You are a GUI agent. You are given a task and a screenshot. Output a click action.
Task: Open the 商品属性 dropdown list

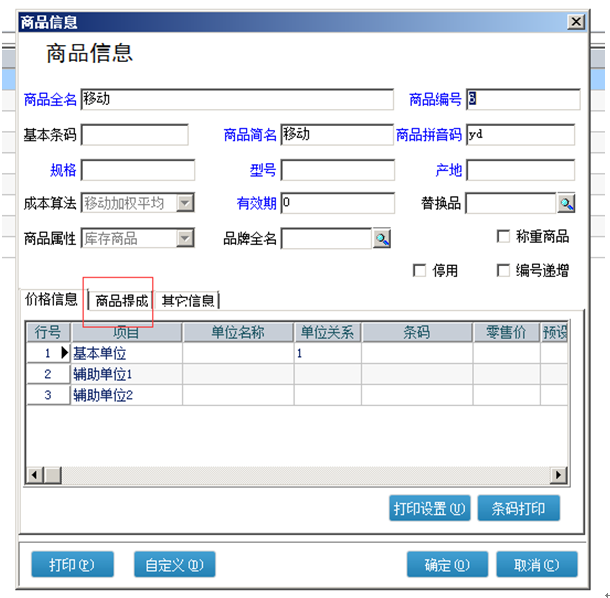(185, 238)
